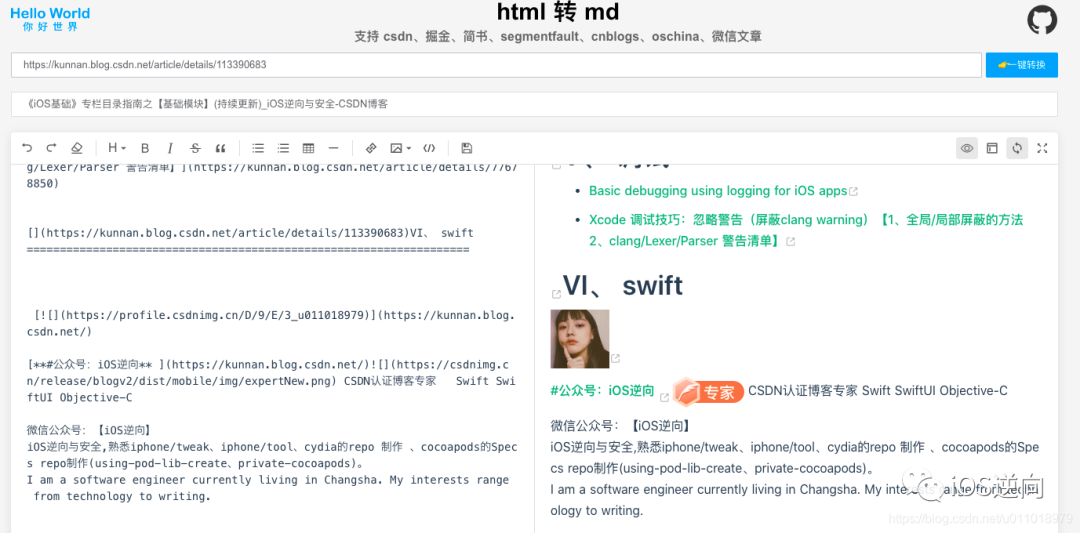Clear editor content with the eraser icon
Viewport: 1080px width, 533px height.
pos(76,147)
